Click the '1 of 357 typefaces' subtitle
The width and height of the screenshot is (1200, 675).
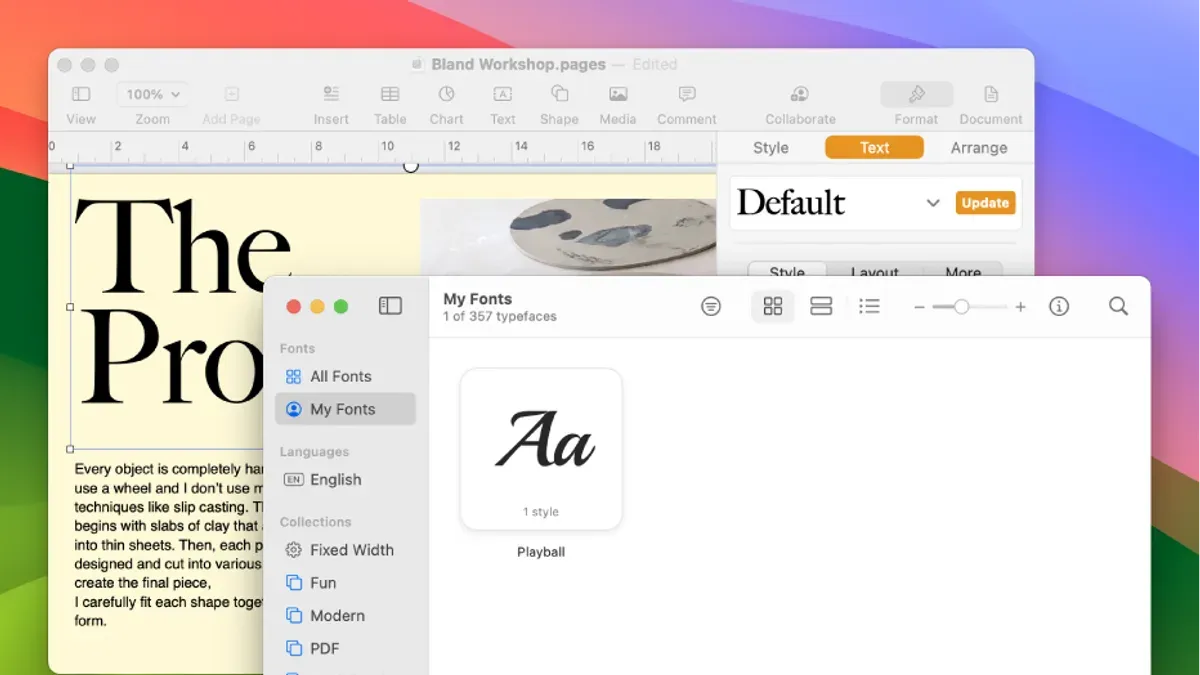500,316
